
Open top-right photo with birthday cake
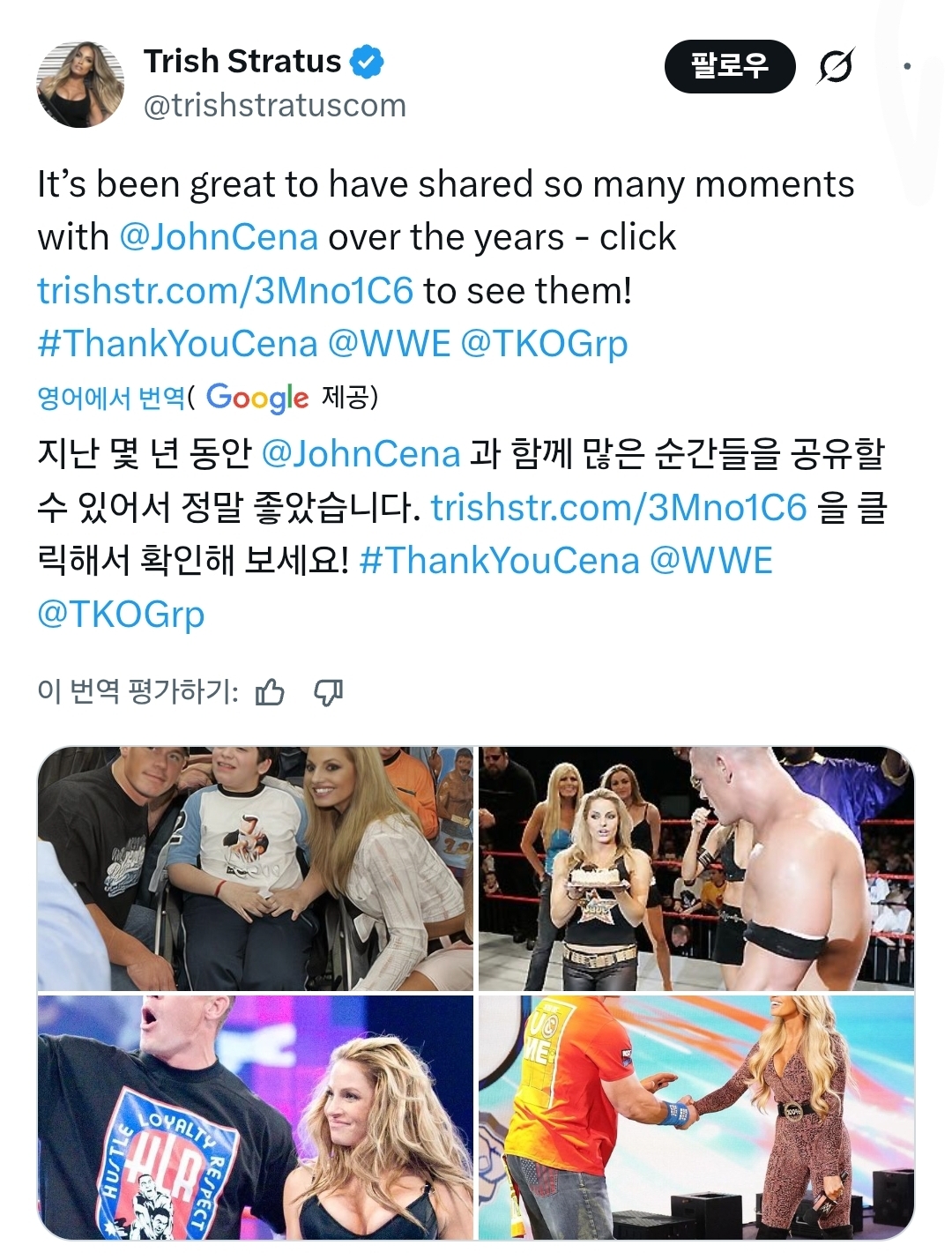pos(696,869)
